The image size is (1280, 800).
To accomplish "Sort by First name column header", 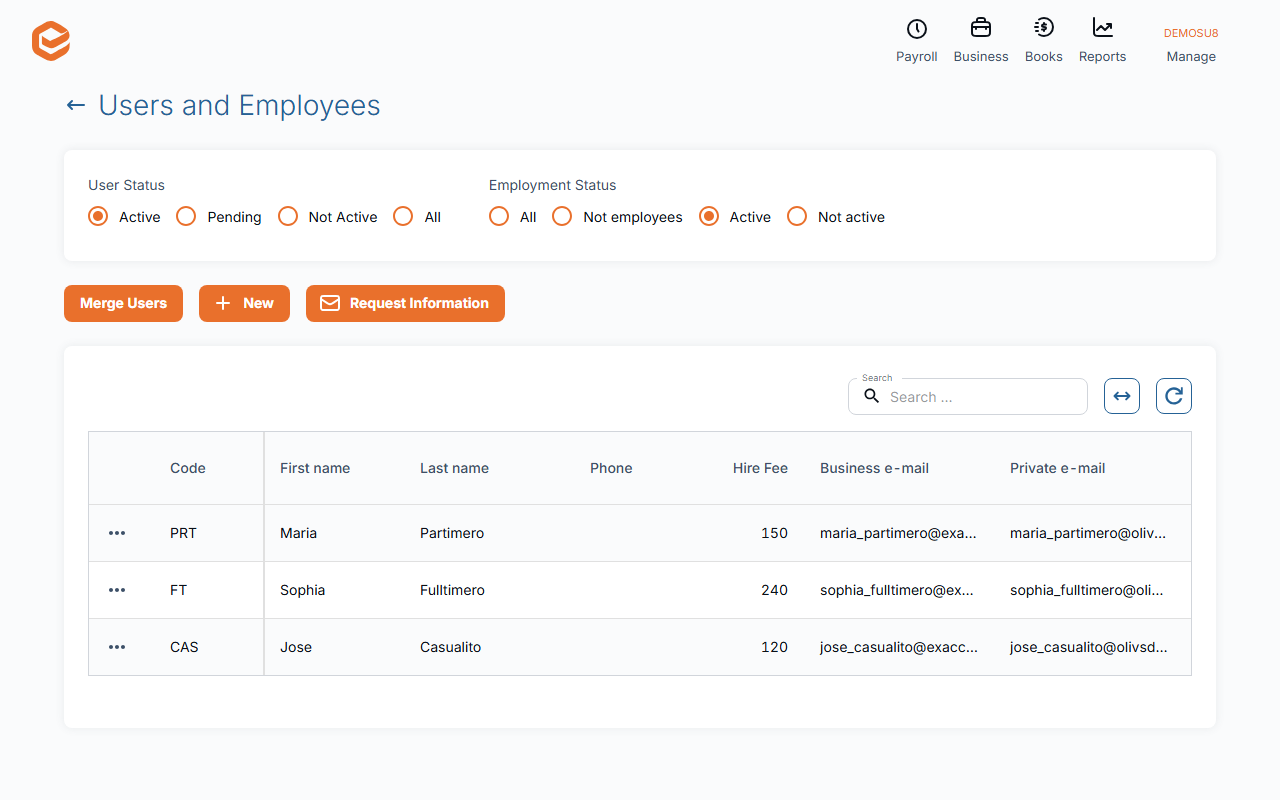I will [315, 468].
